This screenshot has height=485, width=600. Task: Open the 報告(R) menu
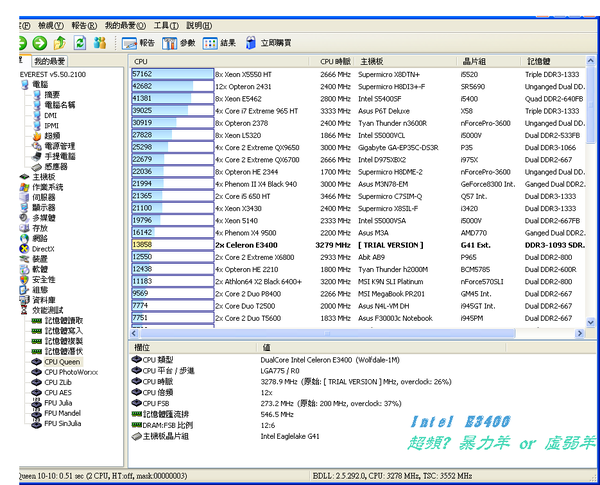click(84, 26)
